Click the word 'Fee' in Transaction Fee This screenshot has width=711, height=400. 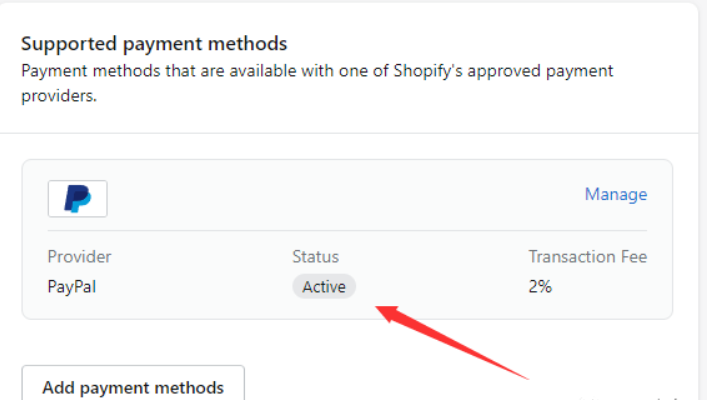pos(632,257)
